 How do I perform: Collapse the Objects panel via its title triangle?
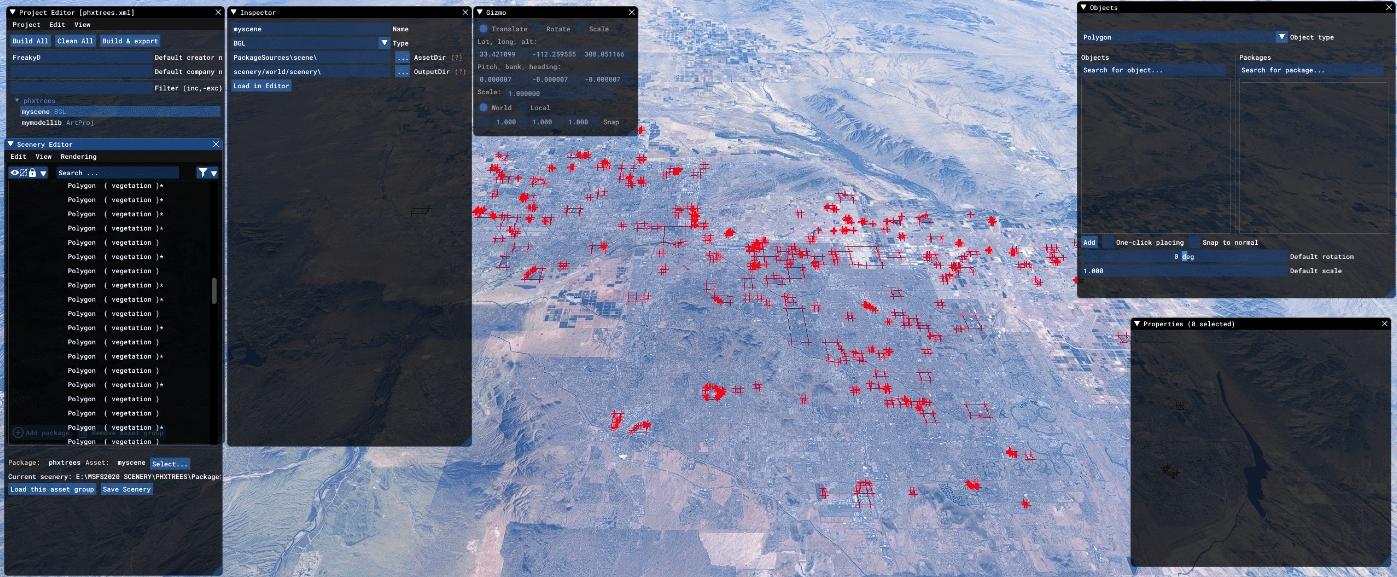[1083, 7]
